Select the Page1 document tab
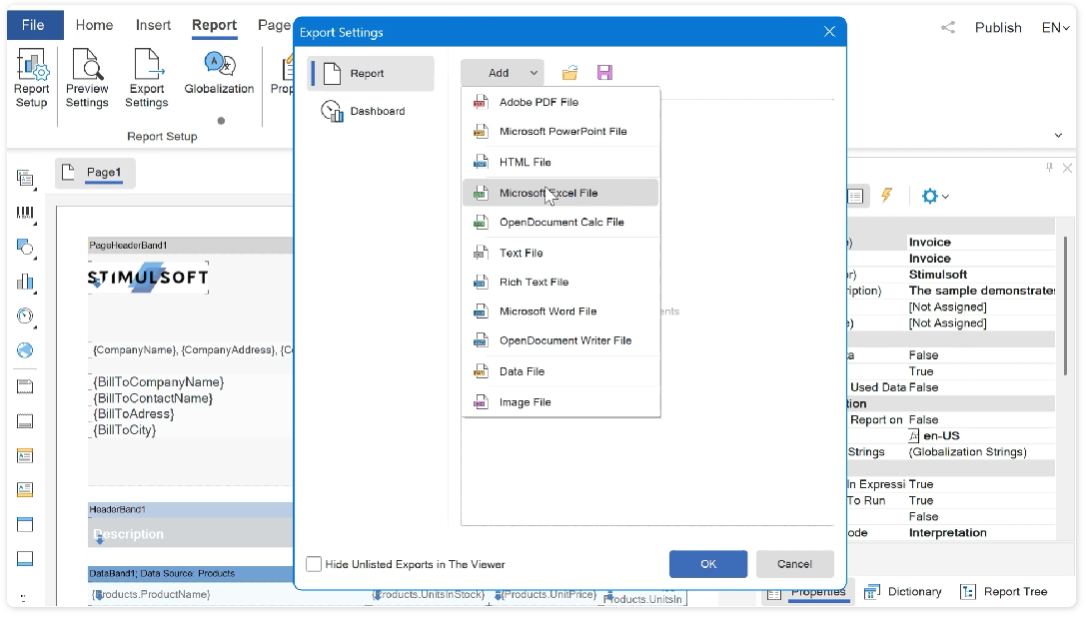This screenshot has width=1086, height=621. [x=96, y=173]
